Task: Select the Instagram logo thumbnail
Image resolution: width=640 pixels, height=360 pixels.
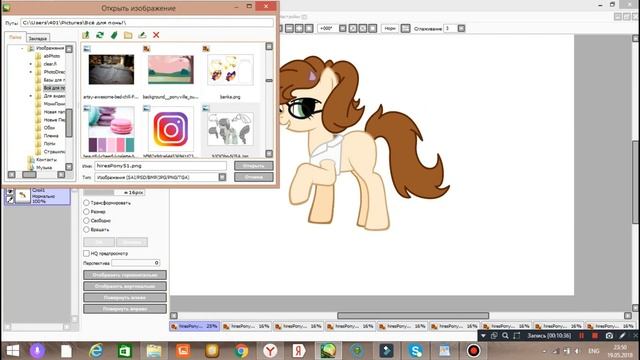Action: (x=171, y=129)
